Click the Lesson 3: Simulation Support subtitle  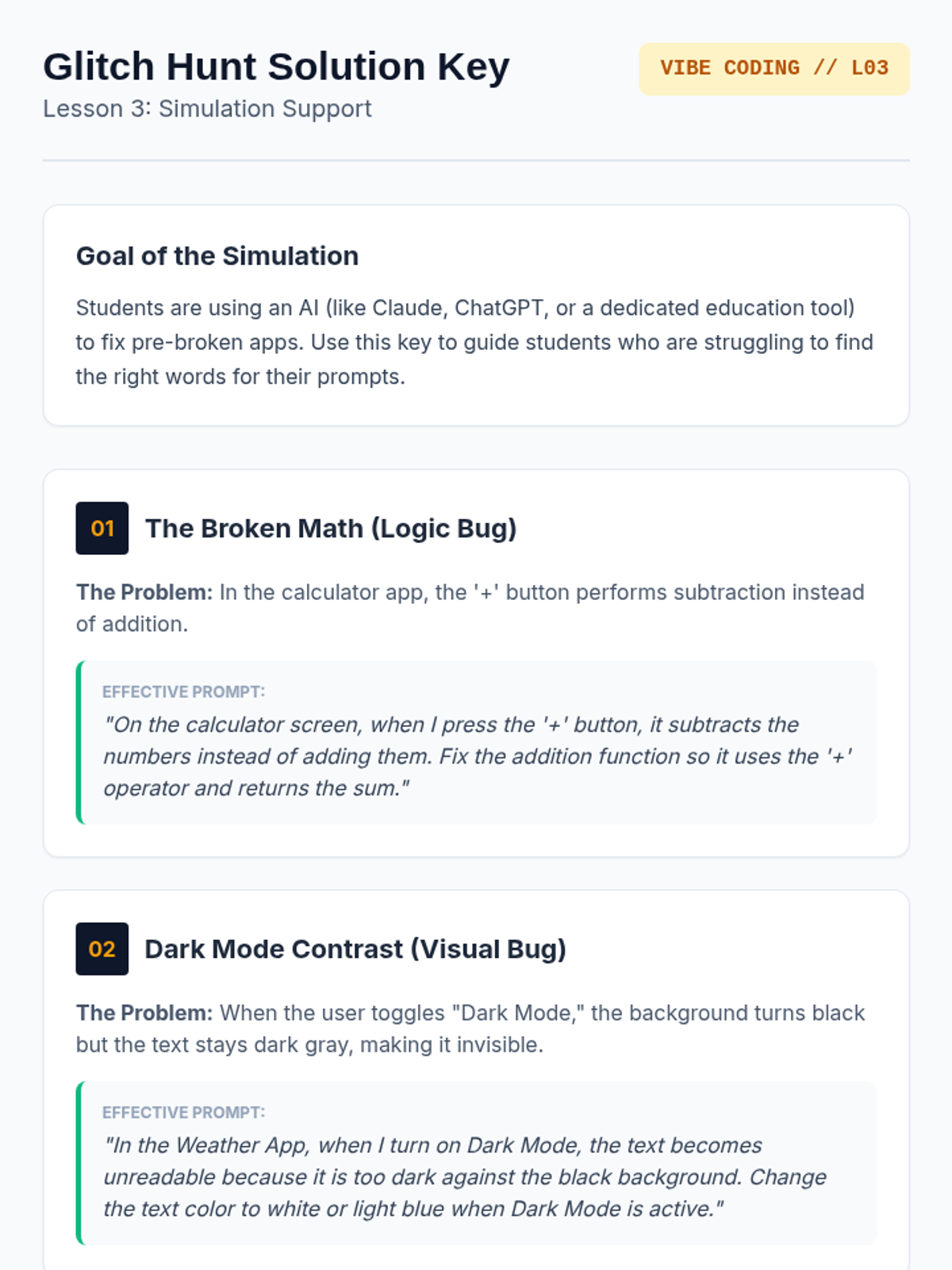(207, 109)
